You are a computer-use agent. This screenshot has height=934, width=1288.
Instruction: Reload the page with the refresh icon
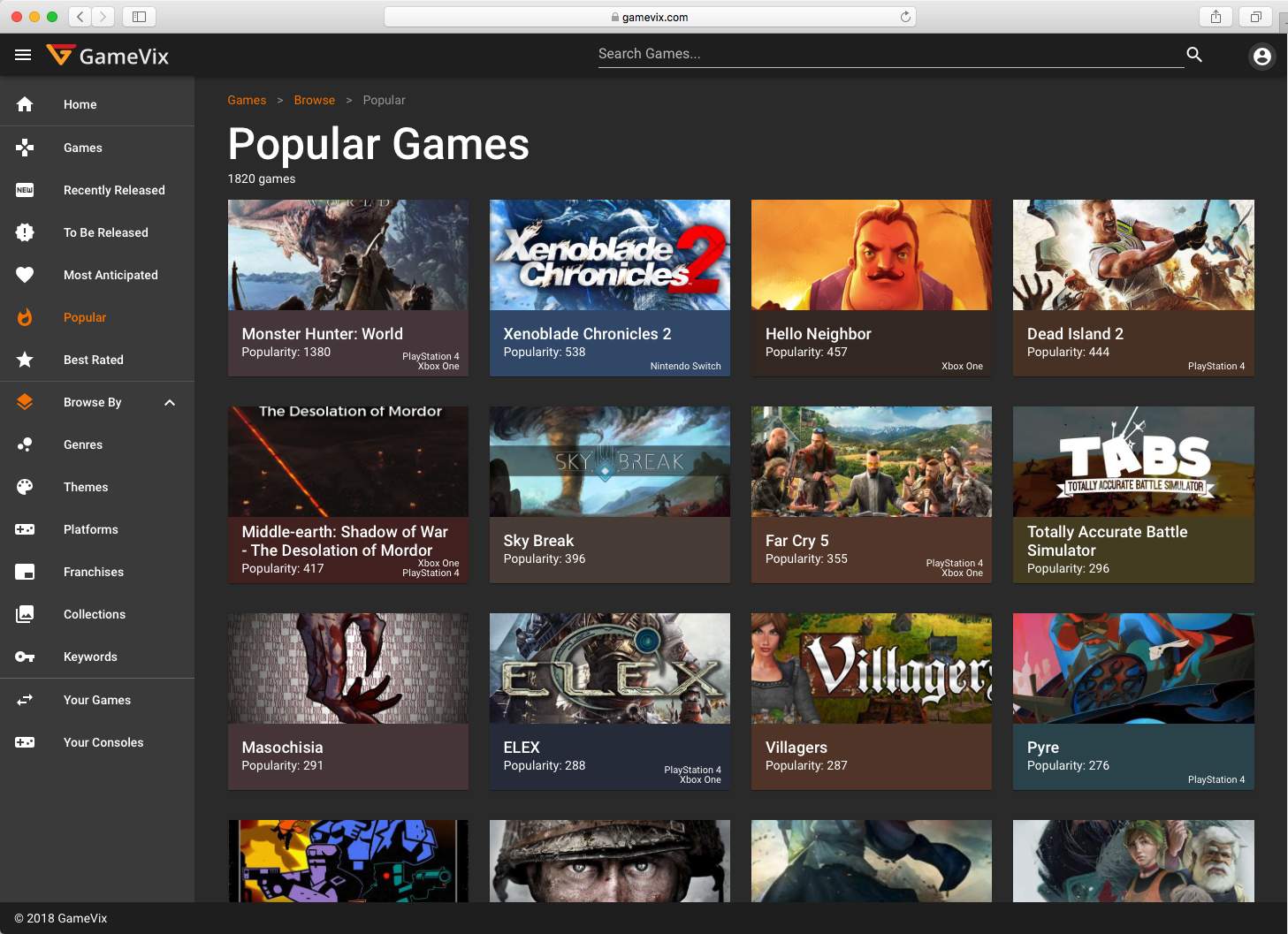click(x=905, y=17)
